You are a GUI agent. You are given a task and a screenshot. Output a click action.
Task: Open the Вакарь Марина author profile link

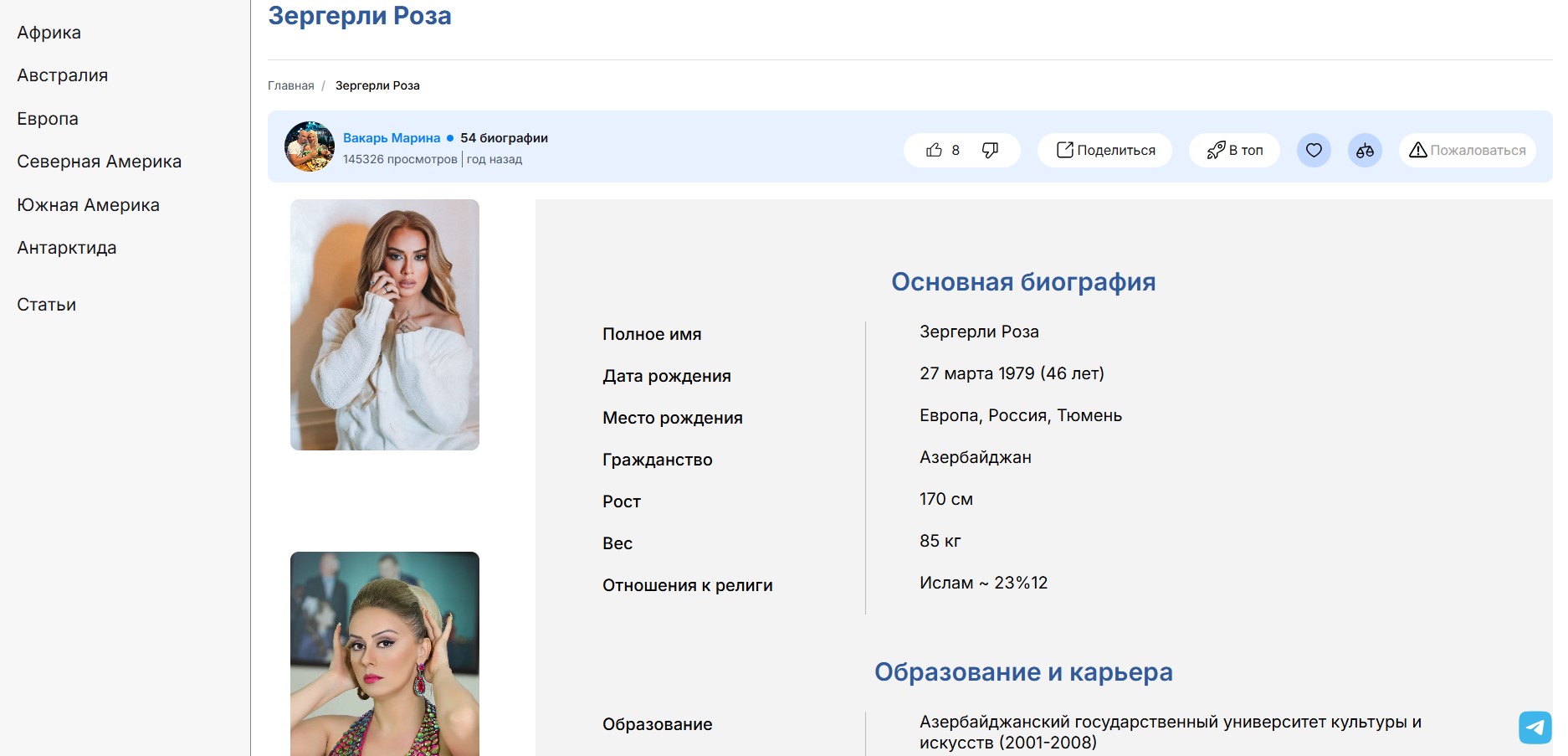392,137
